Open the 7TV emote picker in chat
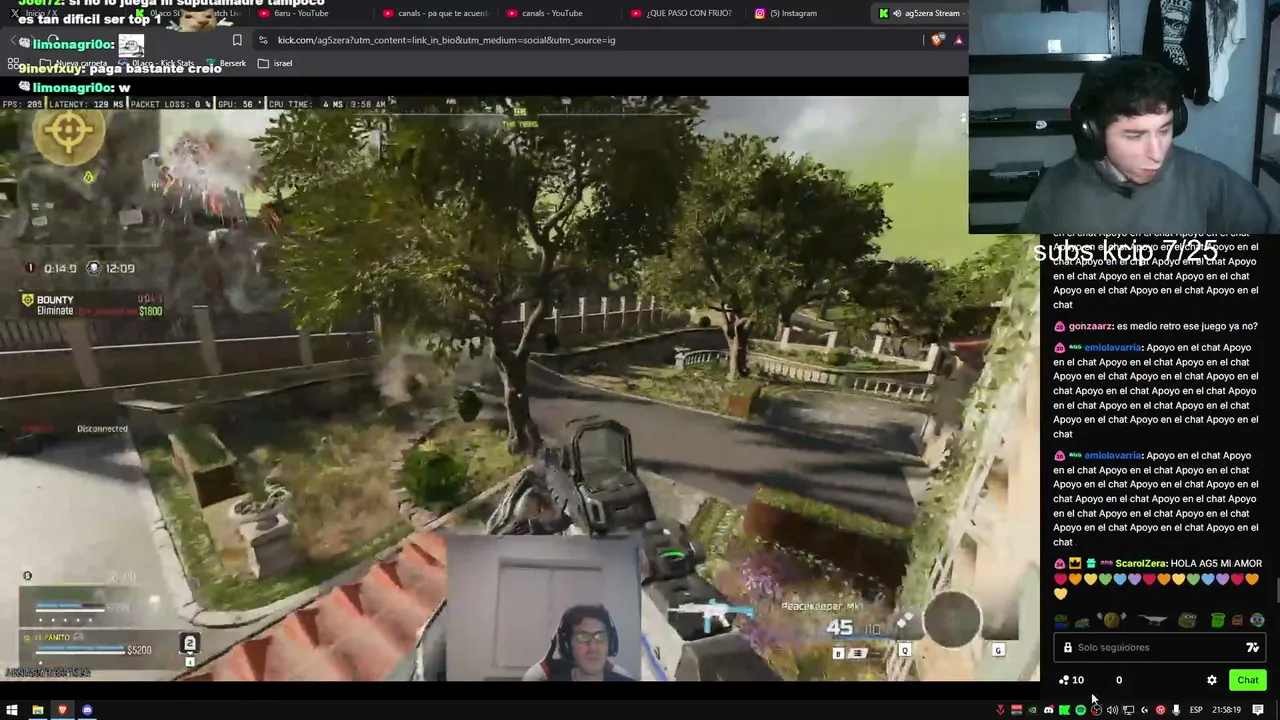The height and width of the screenshot is (720, 1280). (x=1252, y=647)
